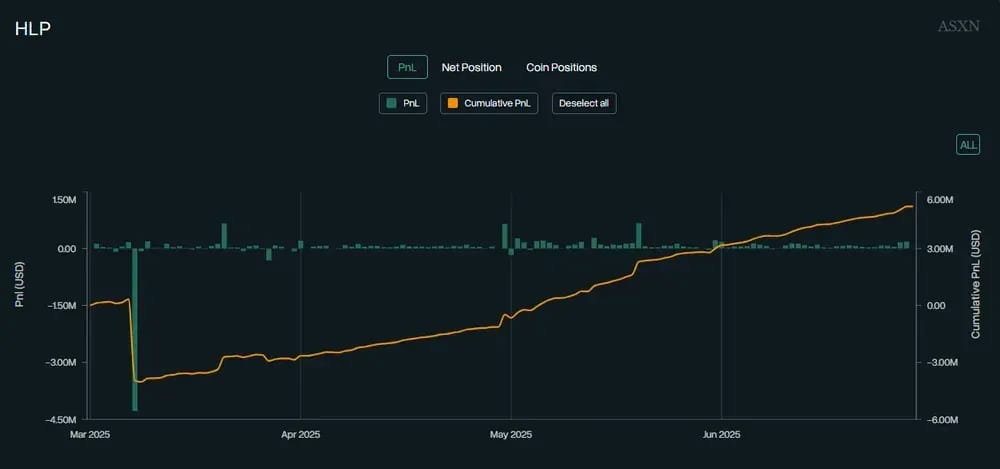Click the Deselect all button
The height and width of the screenshot is (469, 1000).
pyautogui.click(x=584, y=103)
